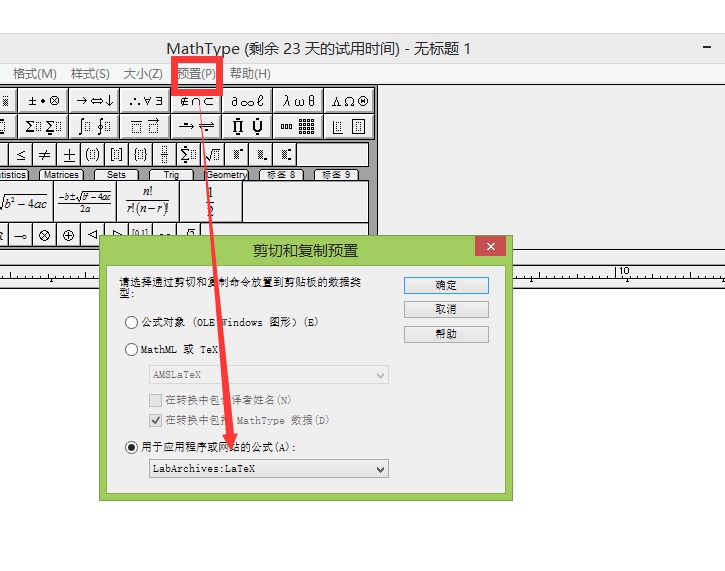Insert the n! over r!(n−r)! combination expression
The image size is (725, 571).
click(148, 202)
